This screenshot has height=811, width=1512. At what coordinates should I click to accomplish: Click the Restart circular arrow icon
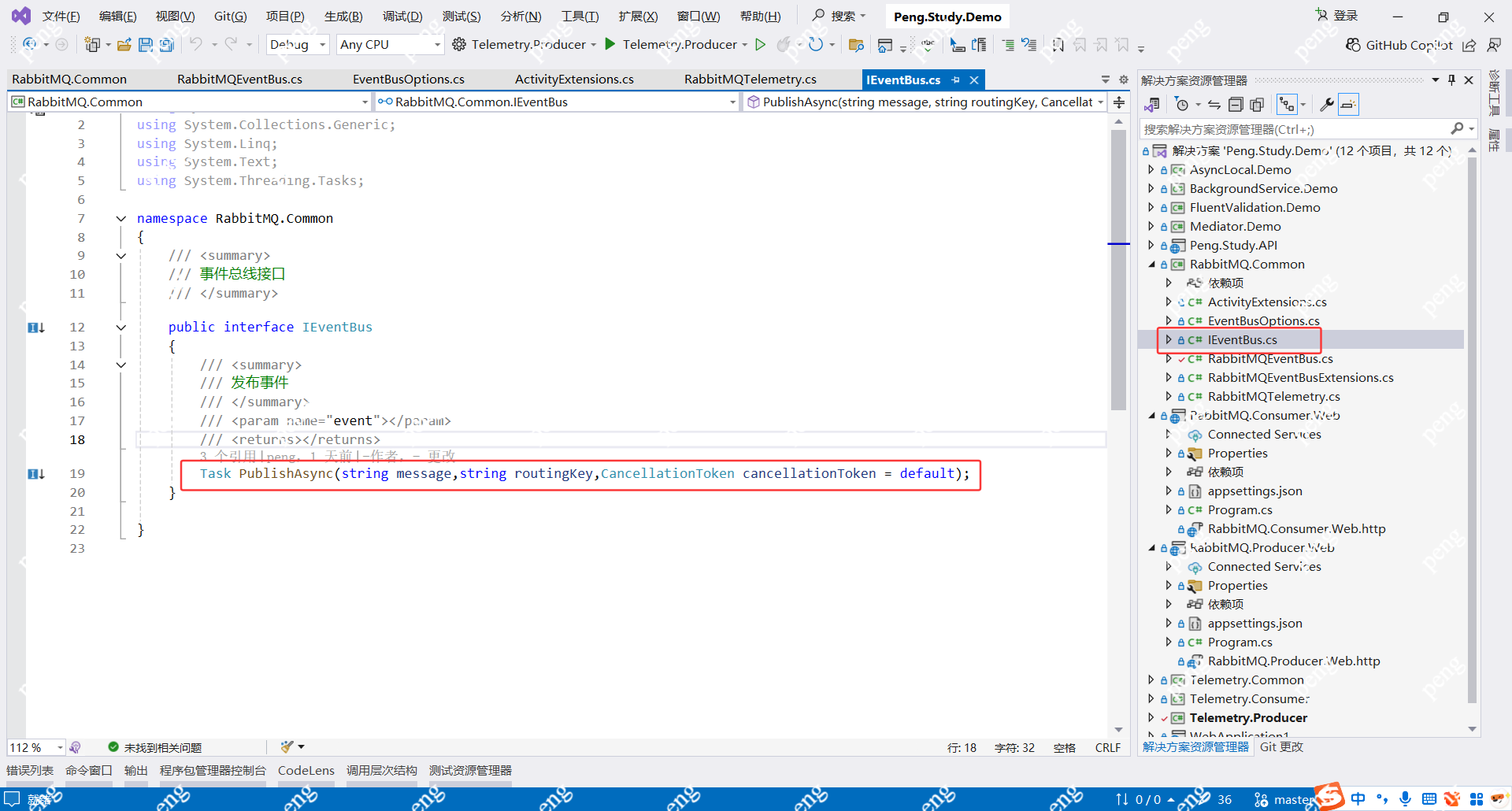point(816,45)
